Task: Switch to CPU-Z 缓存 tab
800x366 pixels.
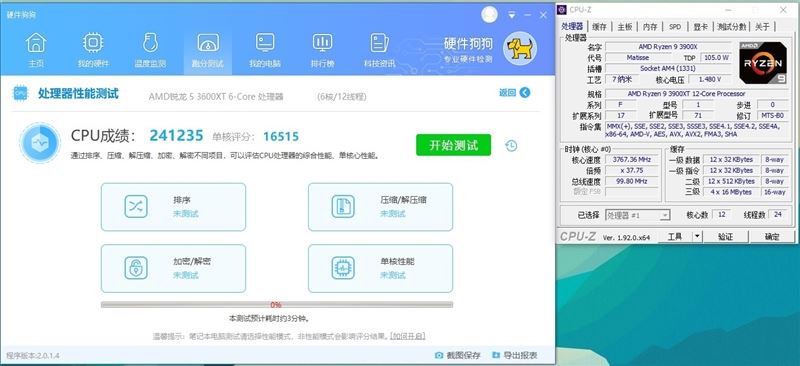Action: pyautogui.click(x=599, y=27)
